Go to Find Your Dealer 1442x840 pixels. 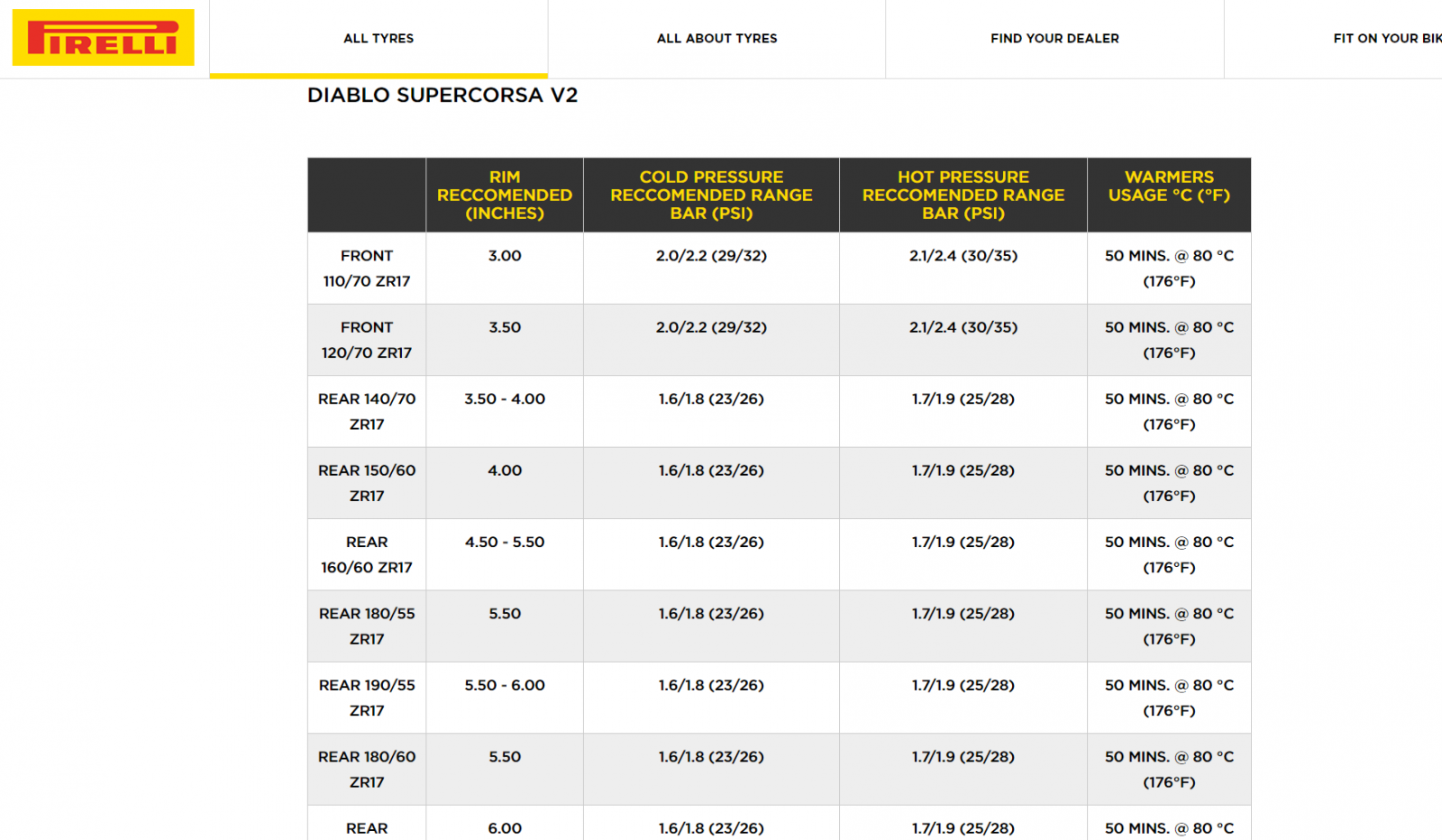click(x=1054, y=39)
